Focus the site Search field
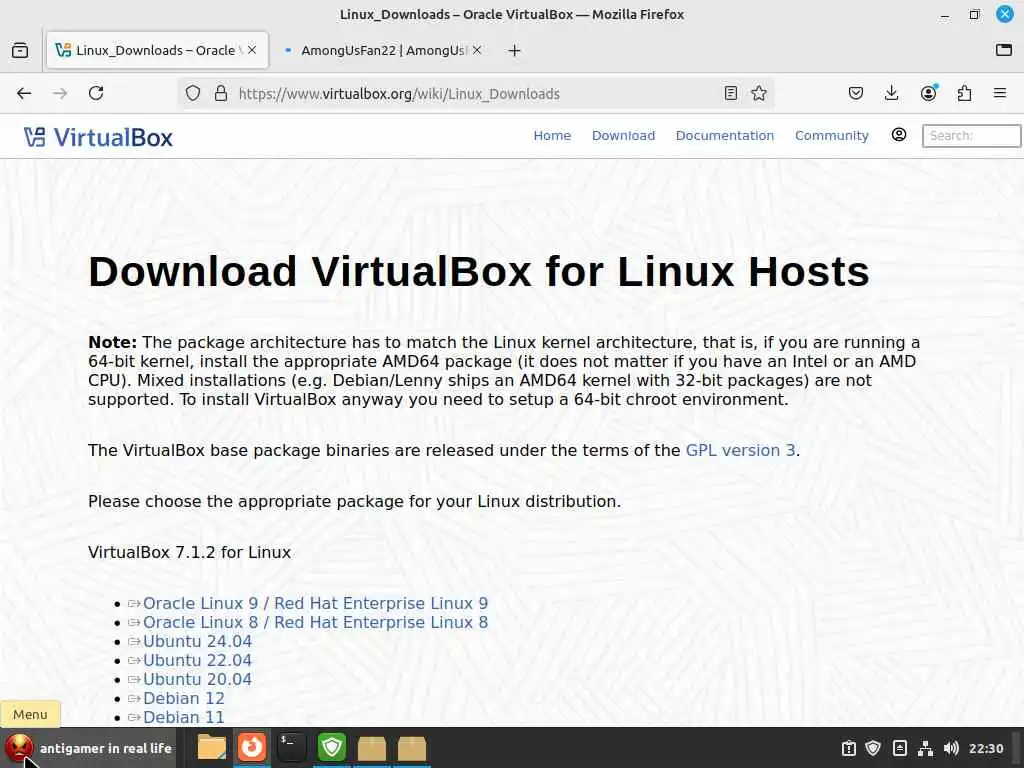Image resolution: width=1024 pixels, height=768 pixels. [x=971, y=136]
